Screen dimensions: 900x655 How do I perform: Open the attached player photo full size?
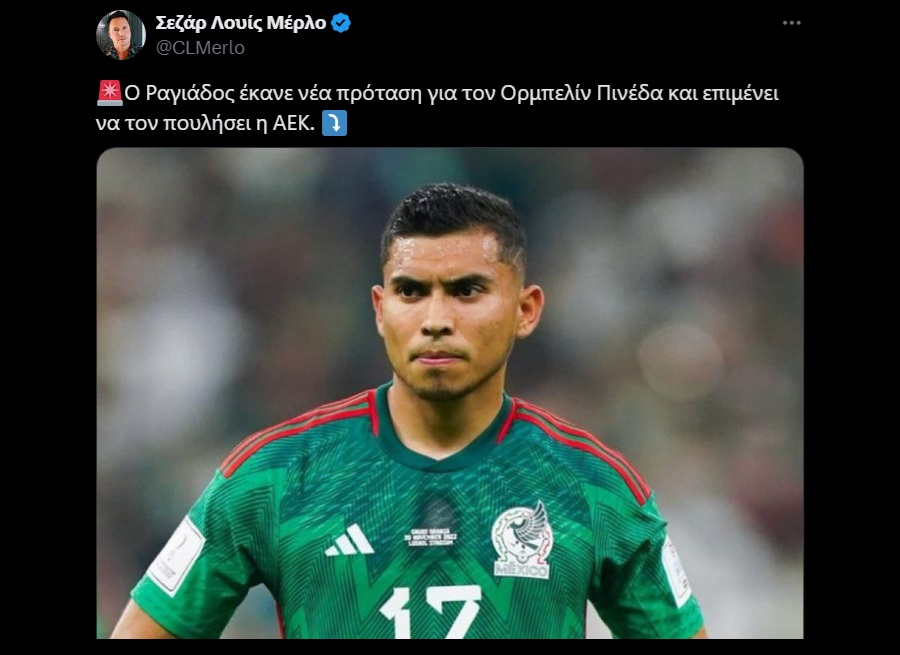[x=450, y=393]
